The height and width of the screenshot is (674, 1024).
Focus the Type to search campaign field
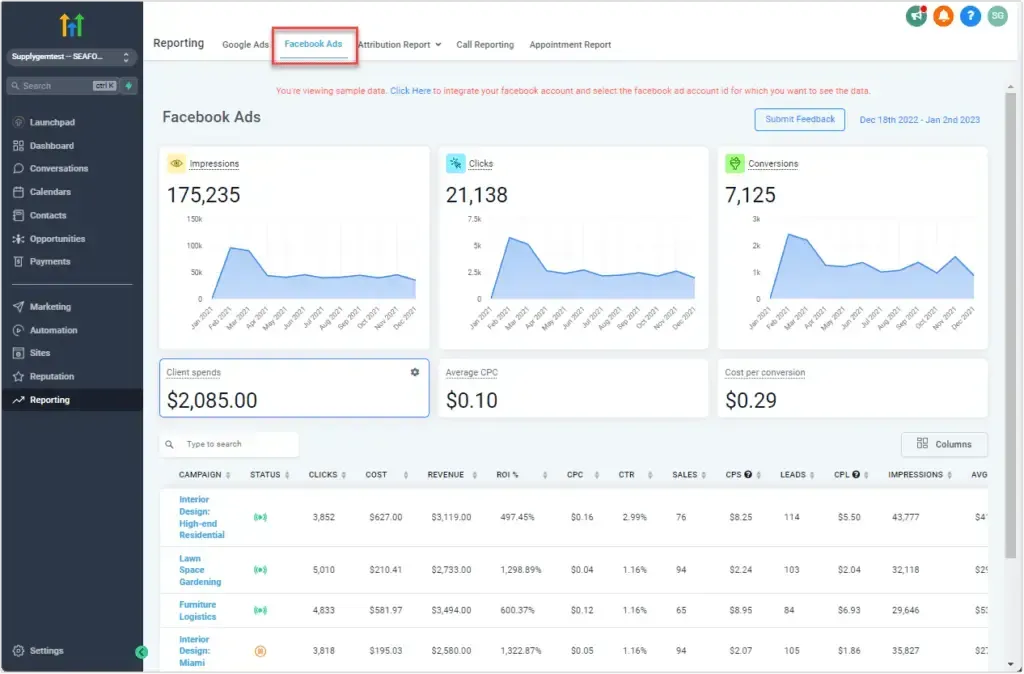pyautogui.click(x=229, y=445)
